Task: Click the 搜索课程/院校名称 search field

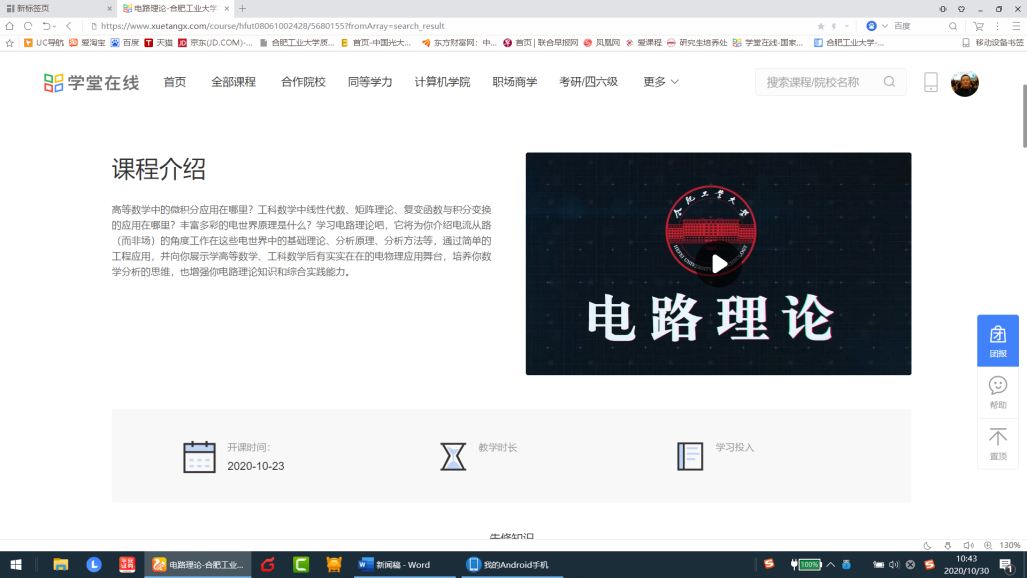Action: pos(815,82)
